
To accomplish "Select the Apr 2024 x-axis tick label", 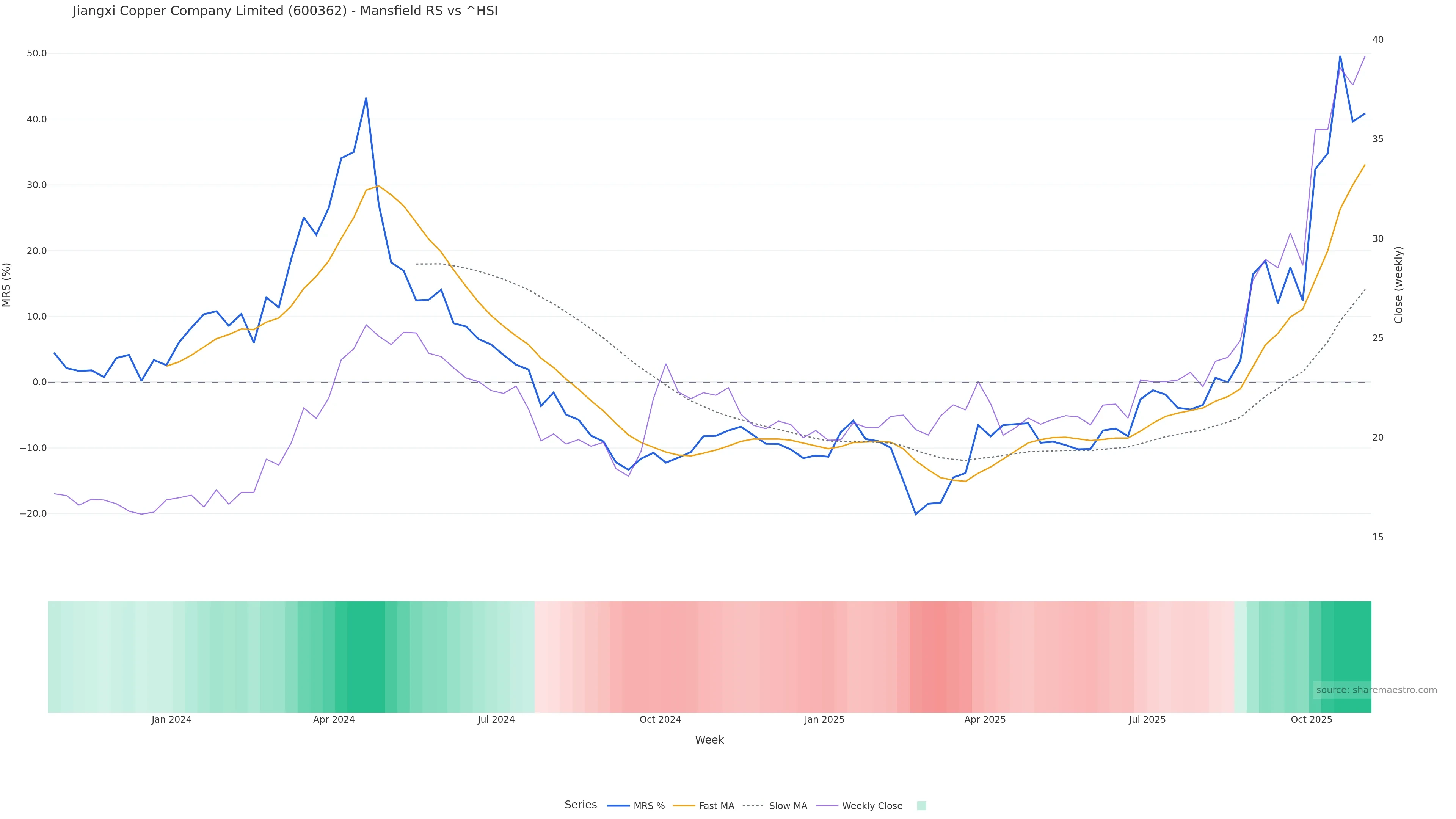I will pos(334,720).
